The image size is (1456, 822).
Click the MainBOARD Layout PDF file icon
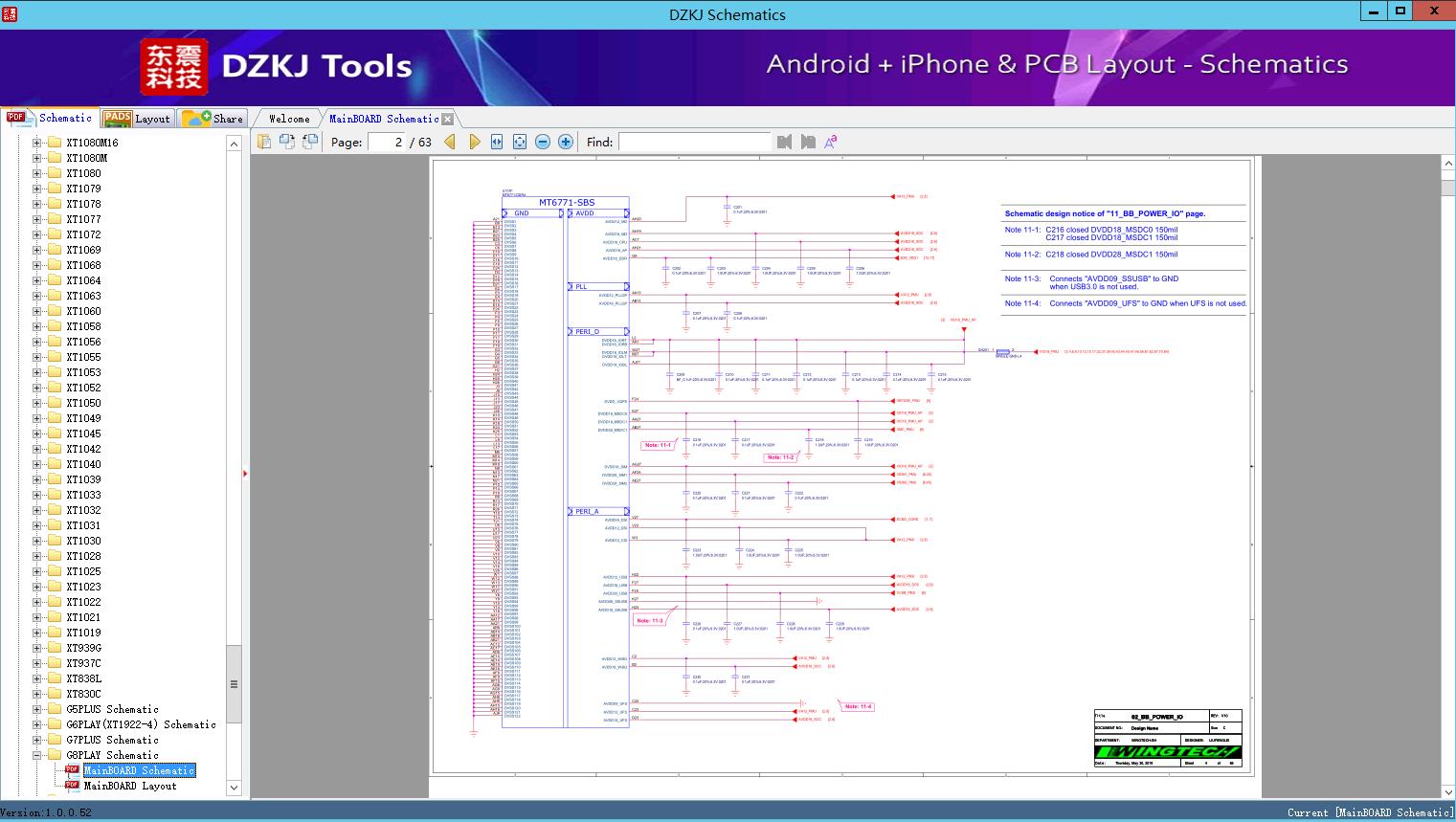(x=72, y=786)
